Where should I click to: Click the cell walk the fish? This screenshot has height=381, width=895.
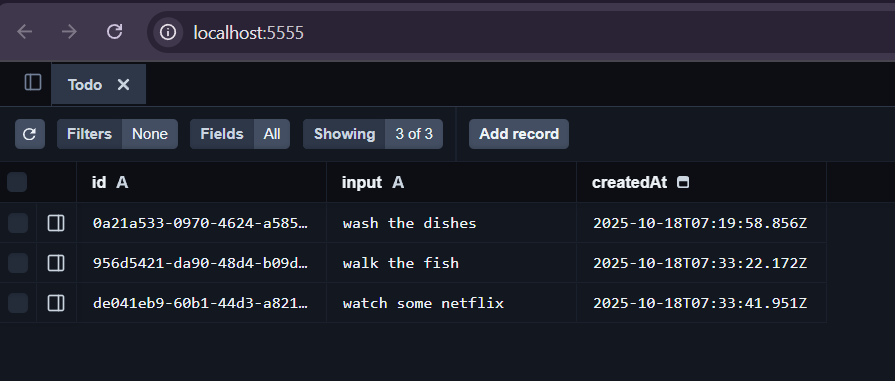[451, 263]
